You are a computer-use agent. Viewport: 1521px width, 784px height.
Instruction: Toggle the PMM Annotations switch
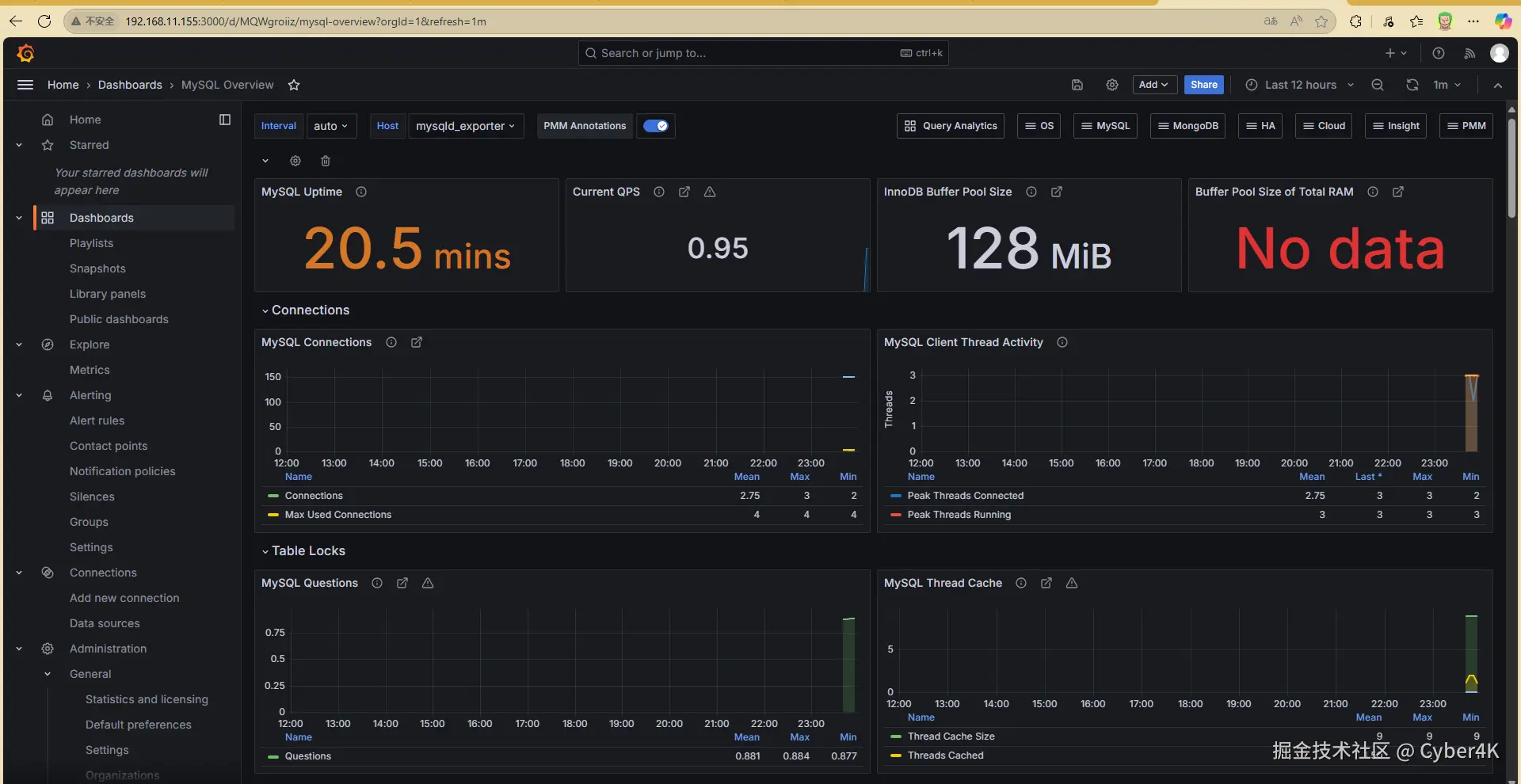(655, 126)
